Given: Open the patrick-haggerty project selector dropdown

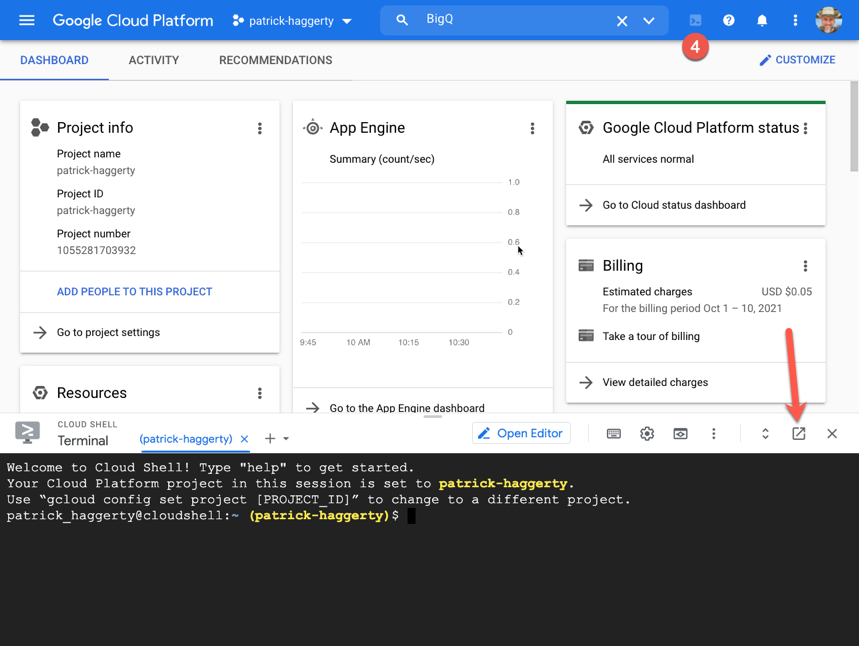Looking at the screenshot, I should point(292,21).
